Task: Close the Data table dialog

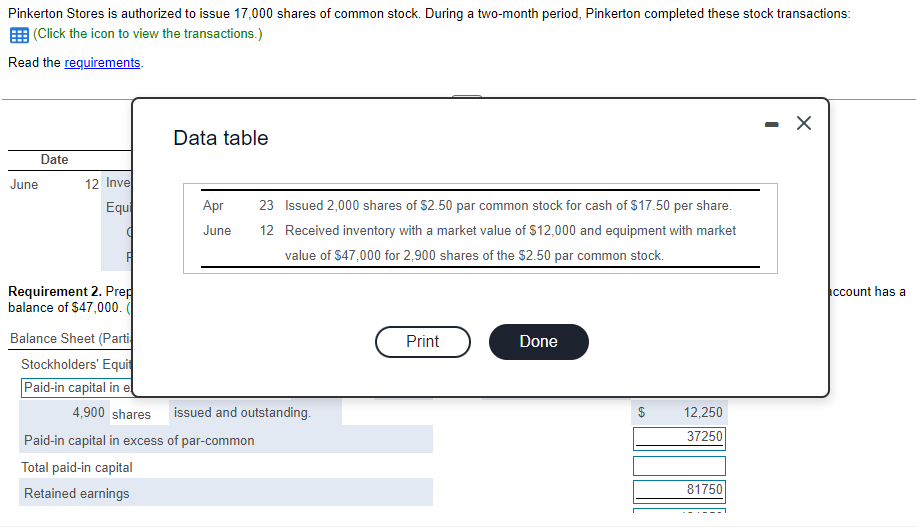Action: coord(804,123)
